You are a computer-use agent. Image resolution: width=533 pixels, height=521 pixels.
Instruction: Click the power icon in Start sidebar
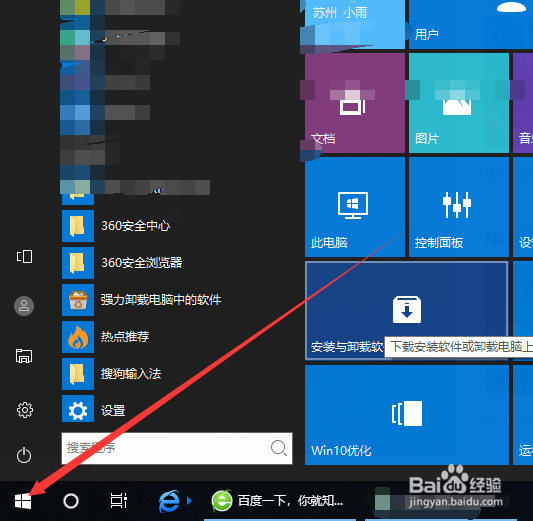tap(24, 455)
